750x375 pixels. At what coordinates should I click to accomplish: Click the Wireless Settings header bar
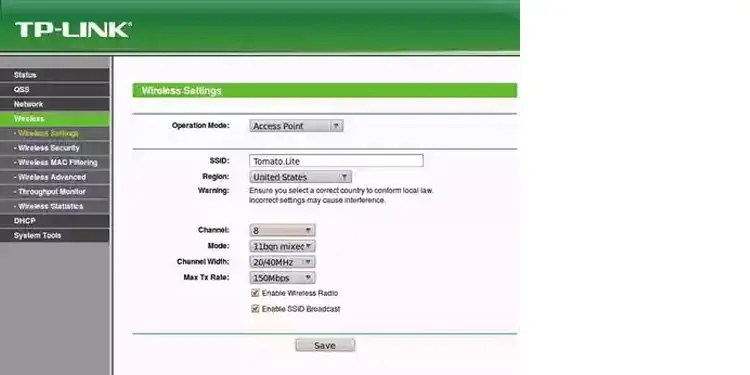coord(325,90)
